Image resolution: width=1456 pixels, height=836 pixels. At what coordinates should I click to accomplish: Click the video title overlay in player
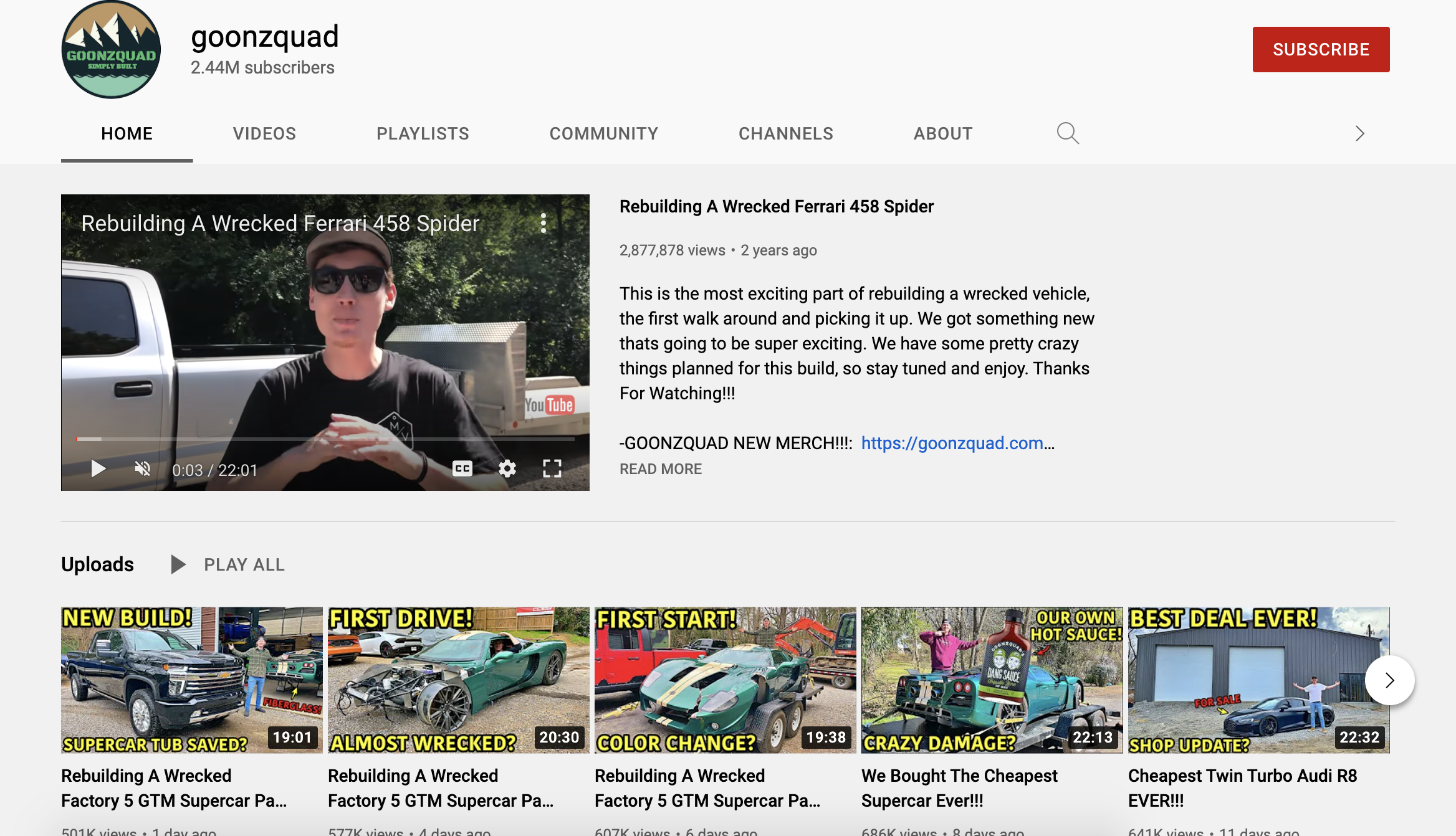[280, 224]
